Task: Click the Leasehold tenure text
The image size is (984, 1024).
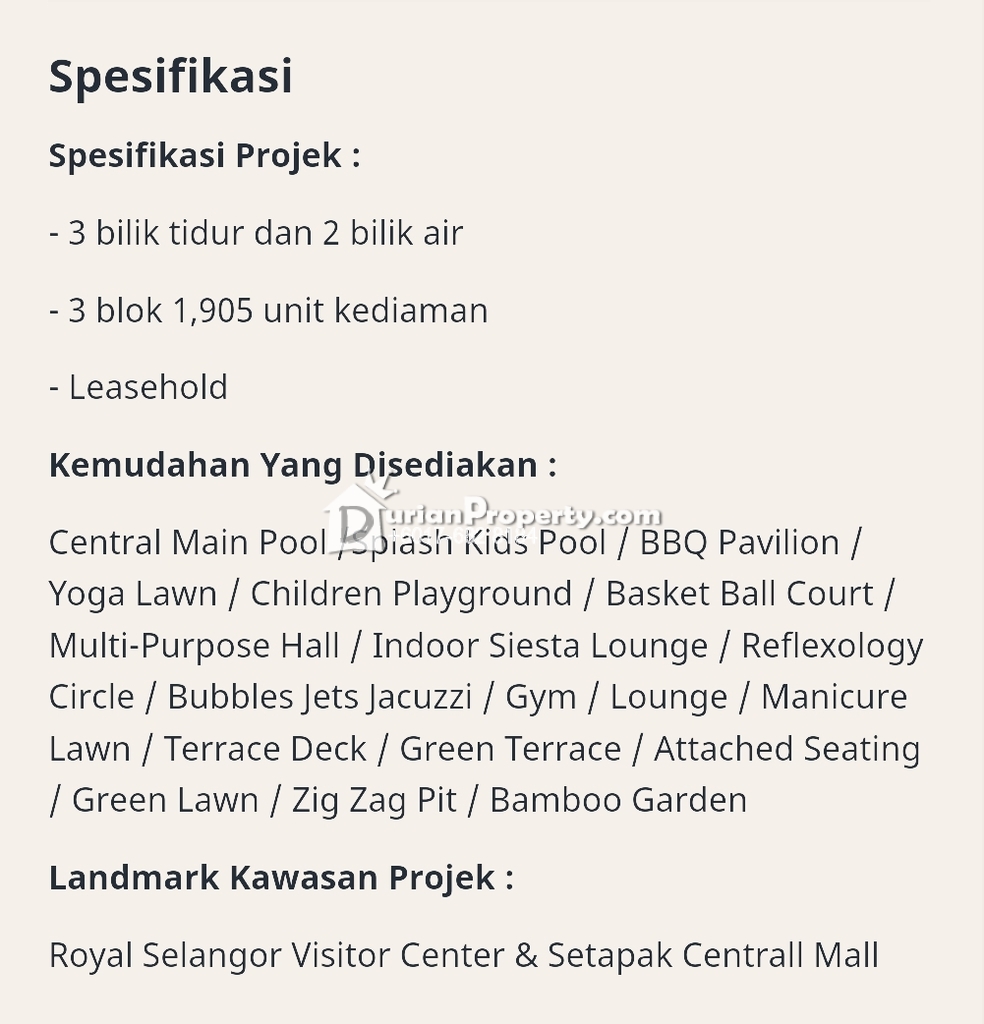Action: coord(138,387)
